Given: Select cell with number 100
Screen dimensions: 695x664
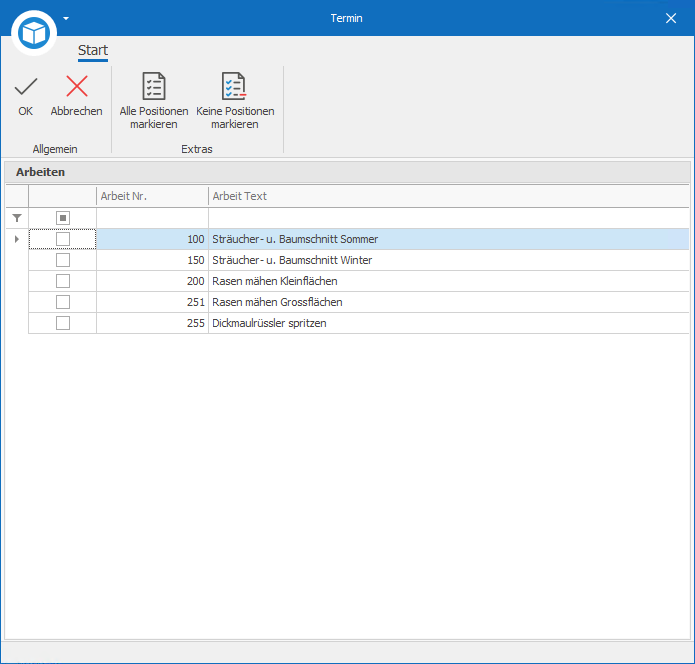Looking at the screenshot, I should point(152,239).
